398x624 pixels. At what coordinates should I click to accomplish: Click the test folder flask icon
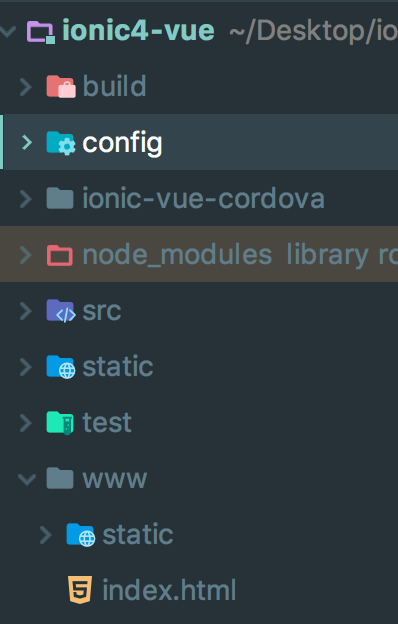[60, 423]
